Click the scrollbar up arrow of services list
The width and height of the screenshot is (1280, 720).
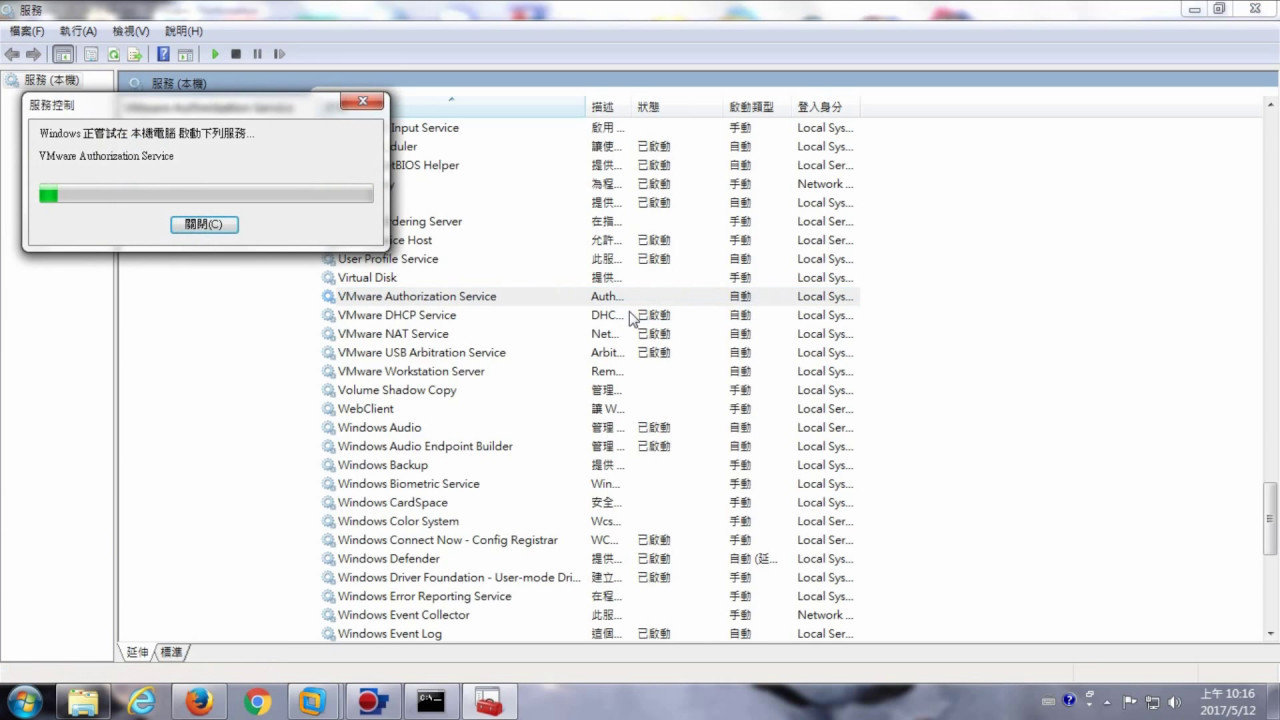[x=1271, y=105]
